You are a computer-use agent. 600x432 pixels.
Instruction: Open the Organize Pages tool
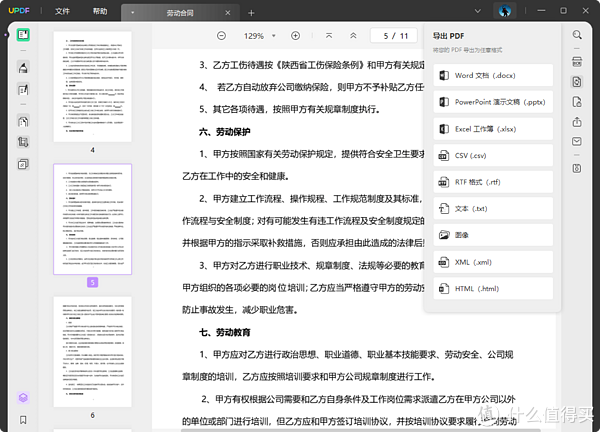[22, 121]
